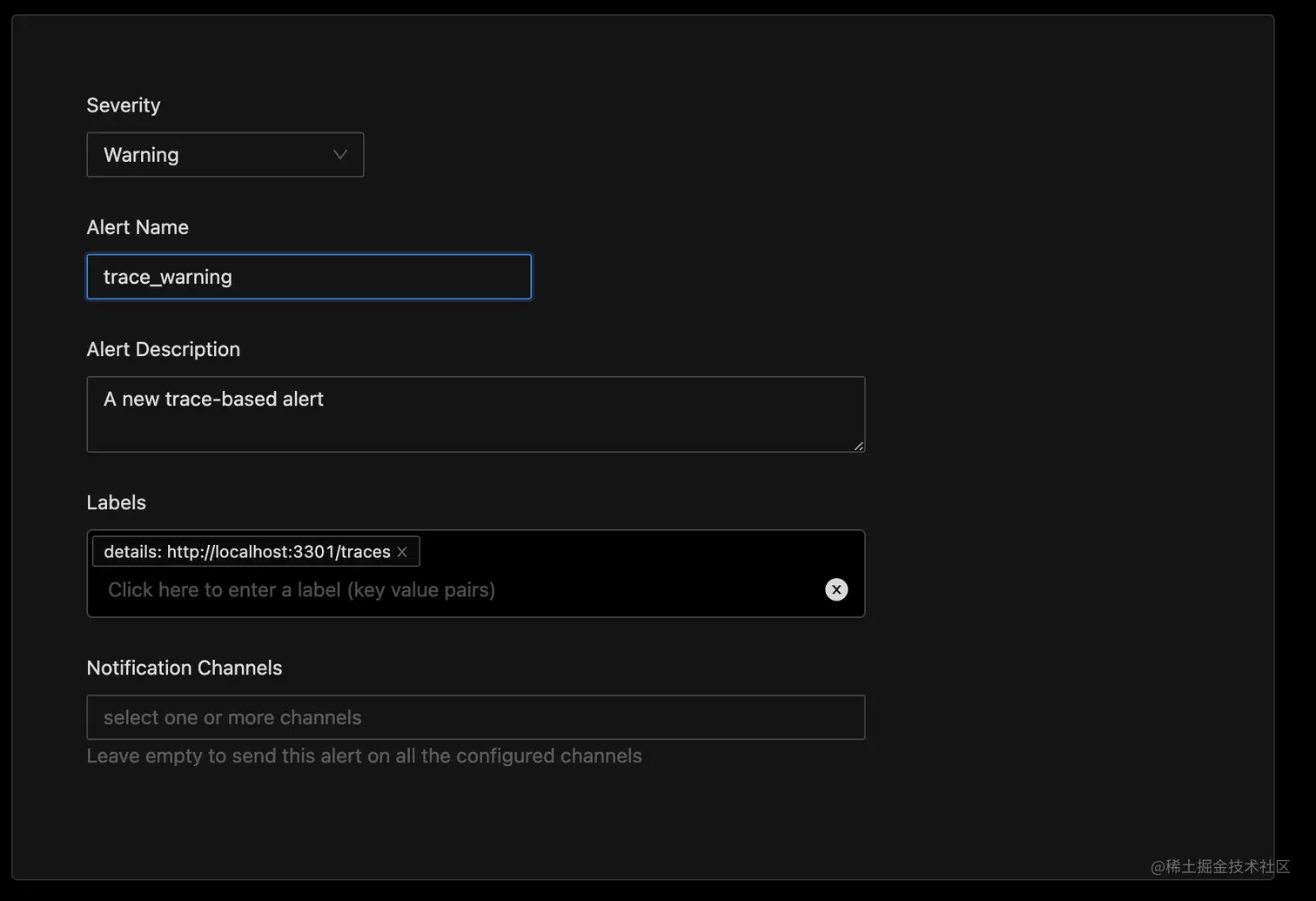The height and width of the screenshot is (901, 1316).
Task: Place cursor in trace_warning text
Action: point(168,277)
